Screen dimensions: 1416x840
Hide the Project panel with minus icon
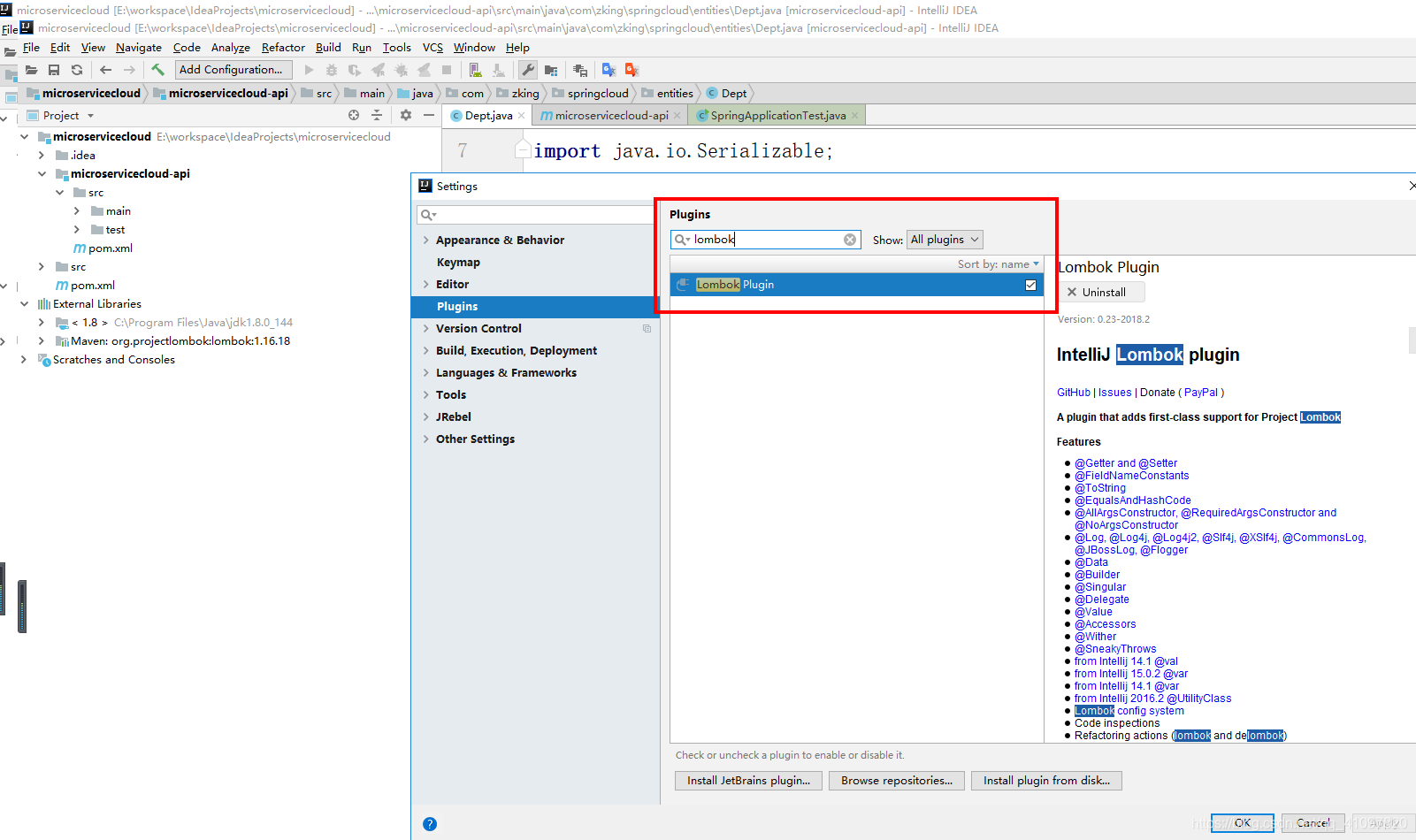[429, 115]
